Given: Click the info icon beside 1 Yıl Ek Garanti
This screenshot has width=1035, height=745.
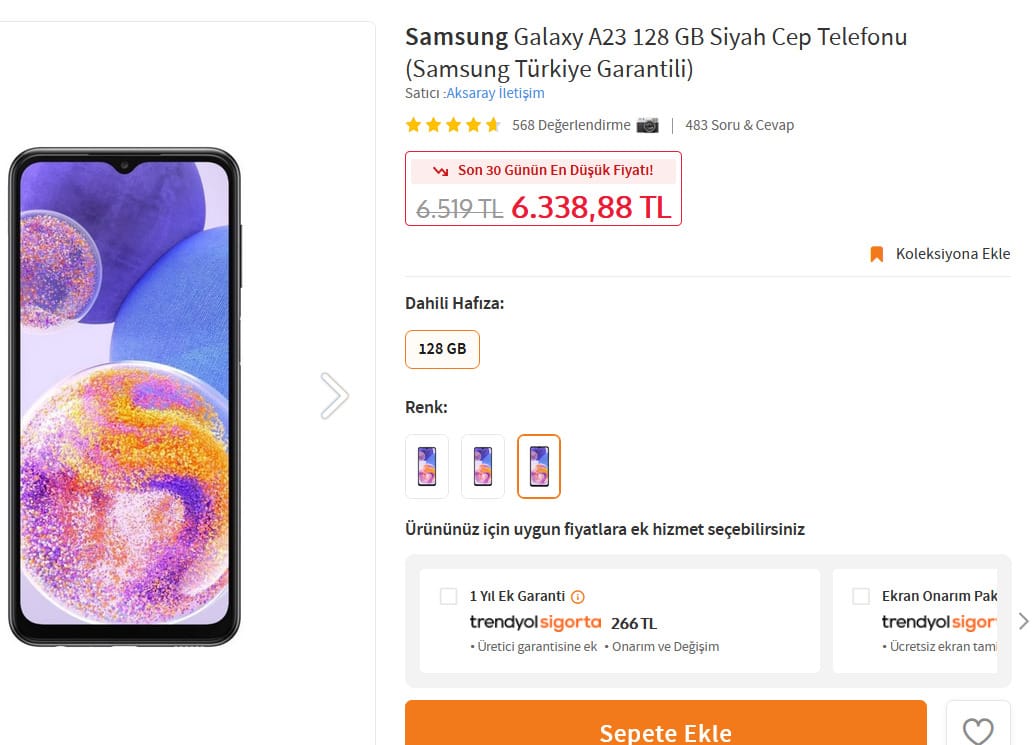Looking at the screenshot, I should 578,596.
